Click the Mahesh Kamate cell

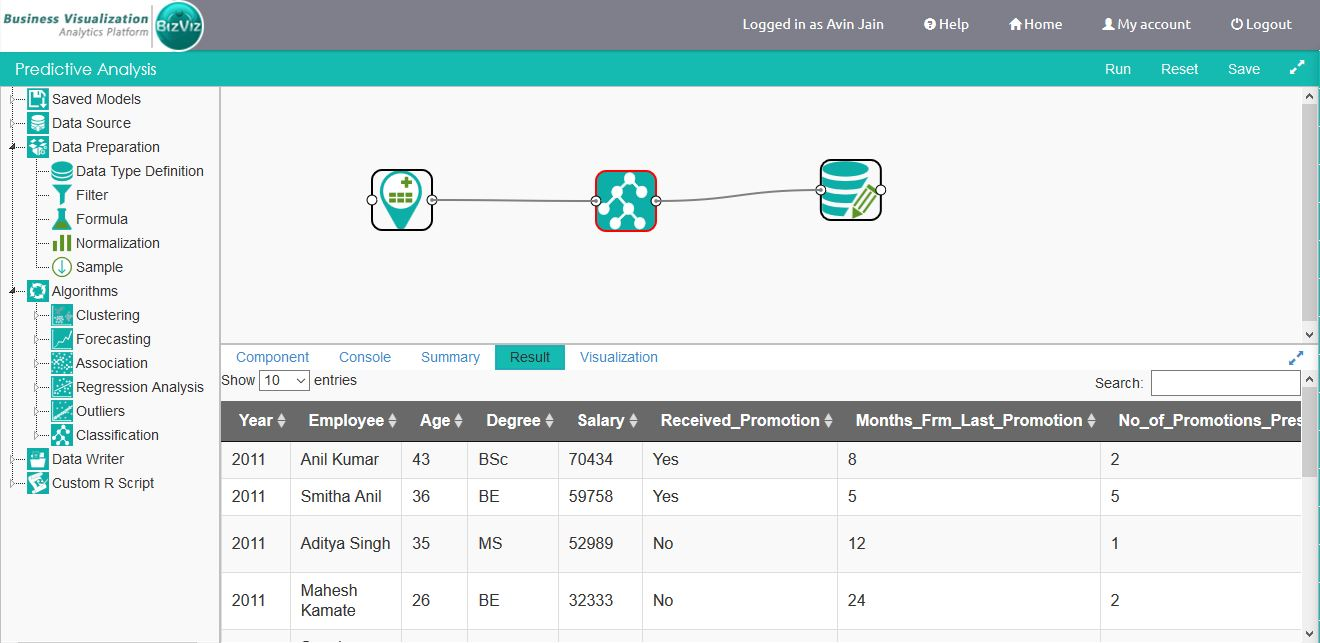tap(346, 600)
